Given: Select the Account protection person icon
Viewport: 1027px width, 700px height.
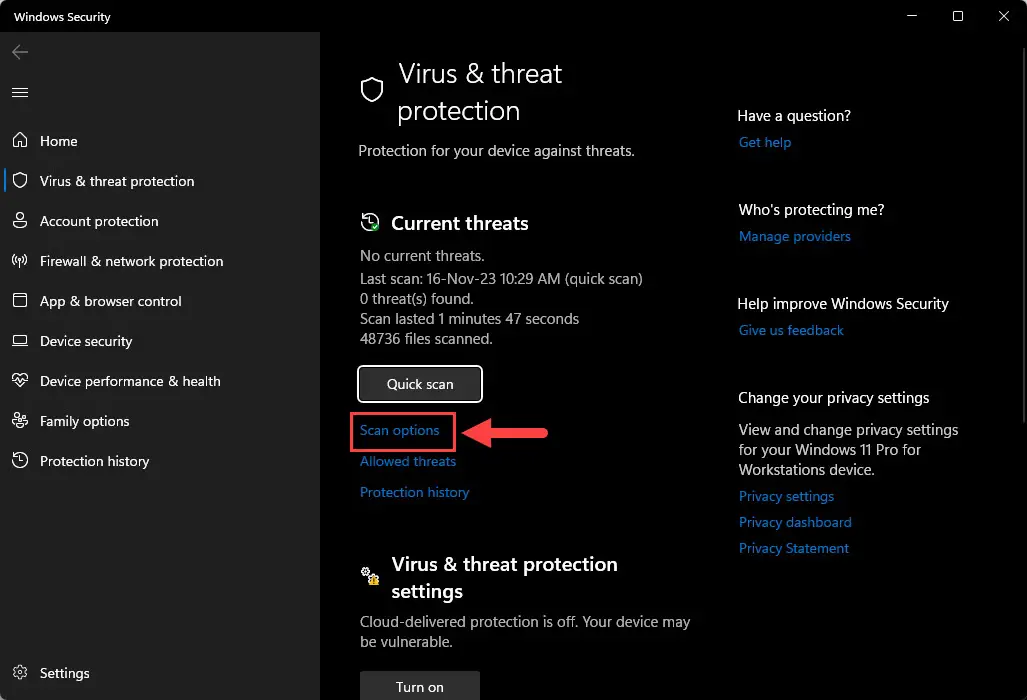Looking at the screenshot, I should [x=20, y=220].
